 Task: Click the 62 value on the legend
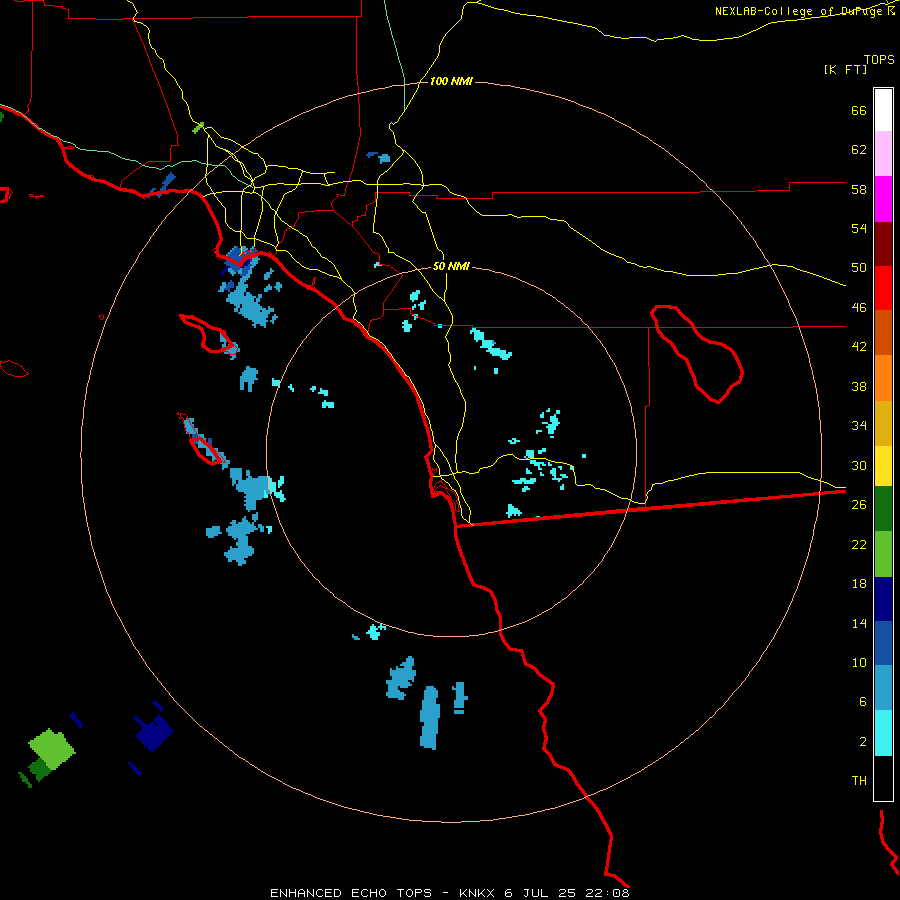[x=859, y=150]
